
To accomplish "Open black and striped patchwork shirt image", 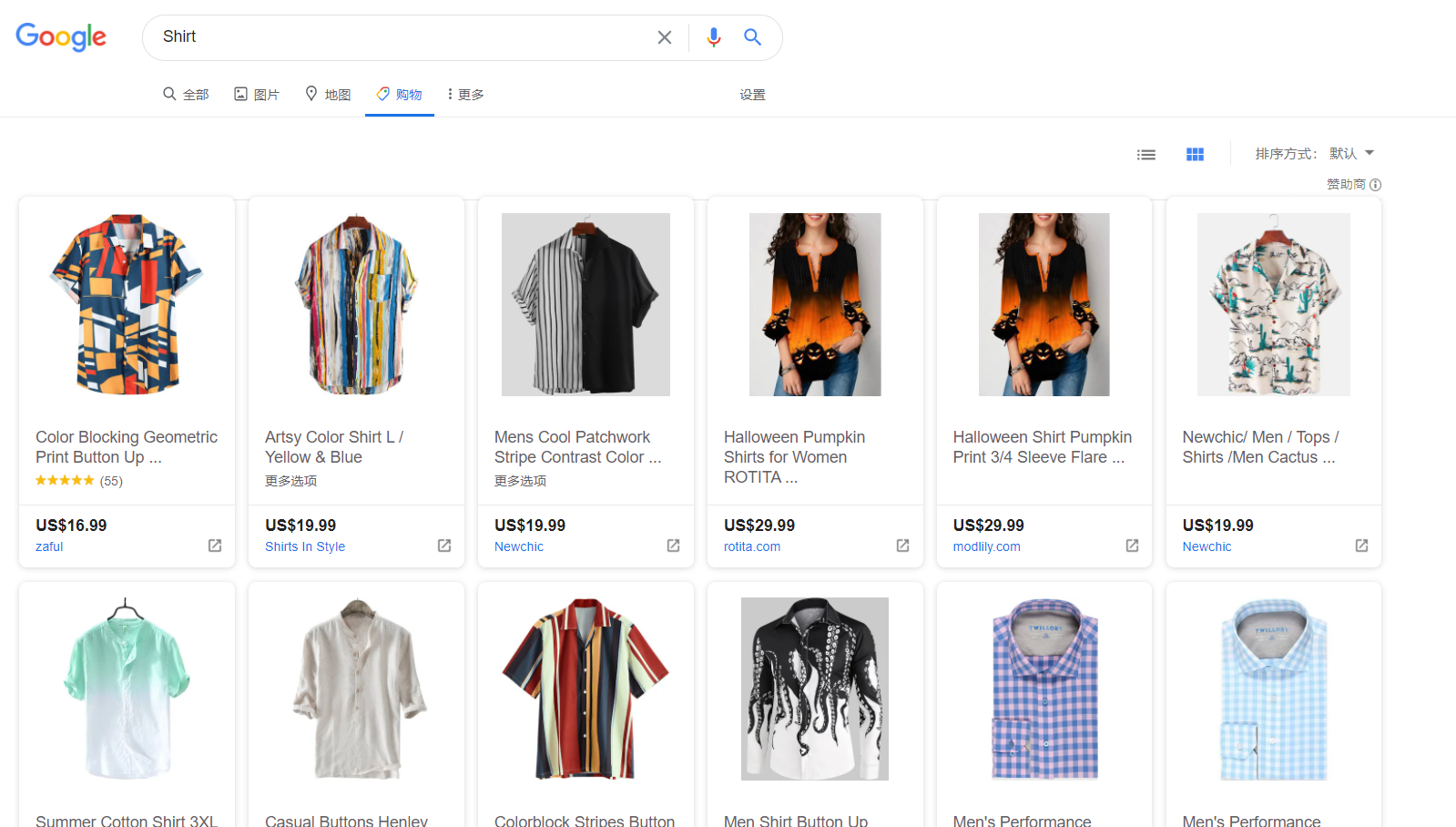I will click(x=585, y=304).
